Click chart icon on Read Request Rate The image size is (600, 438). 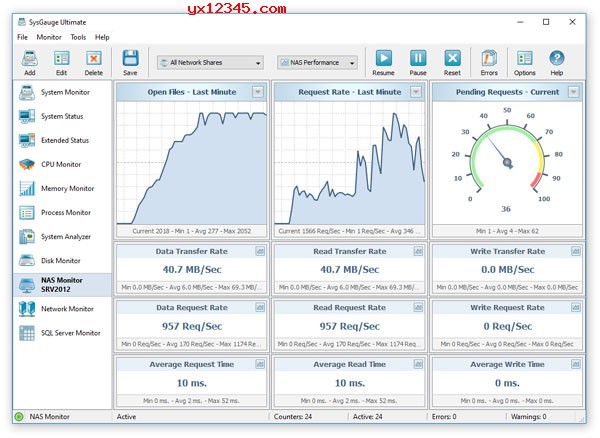point(418,307)
